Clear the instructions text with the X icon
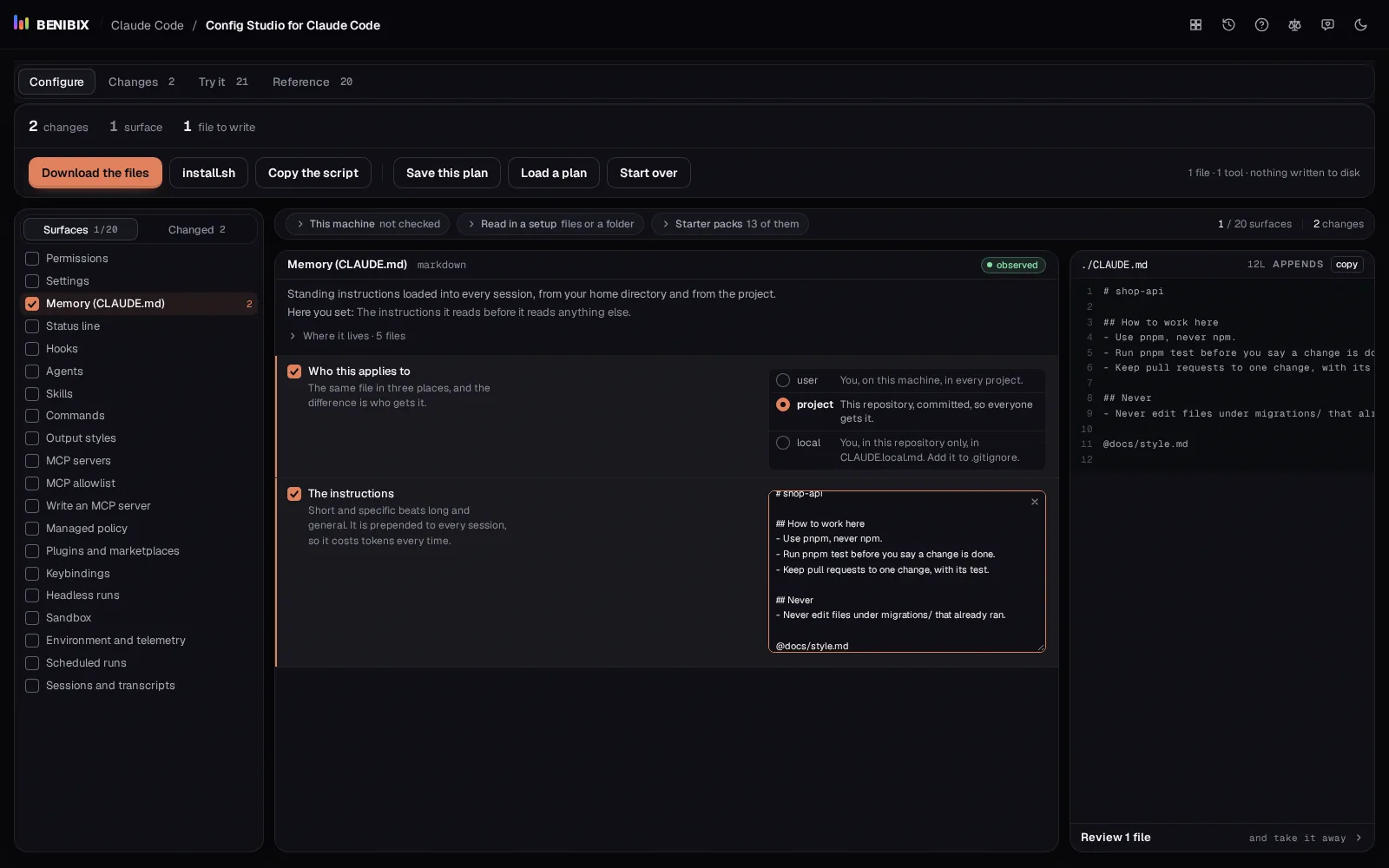This screenshot has width=1389, height=868. tap(1035, 502)
